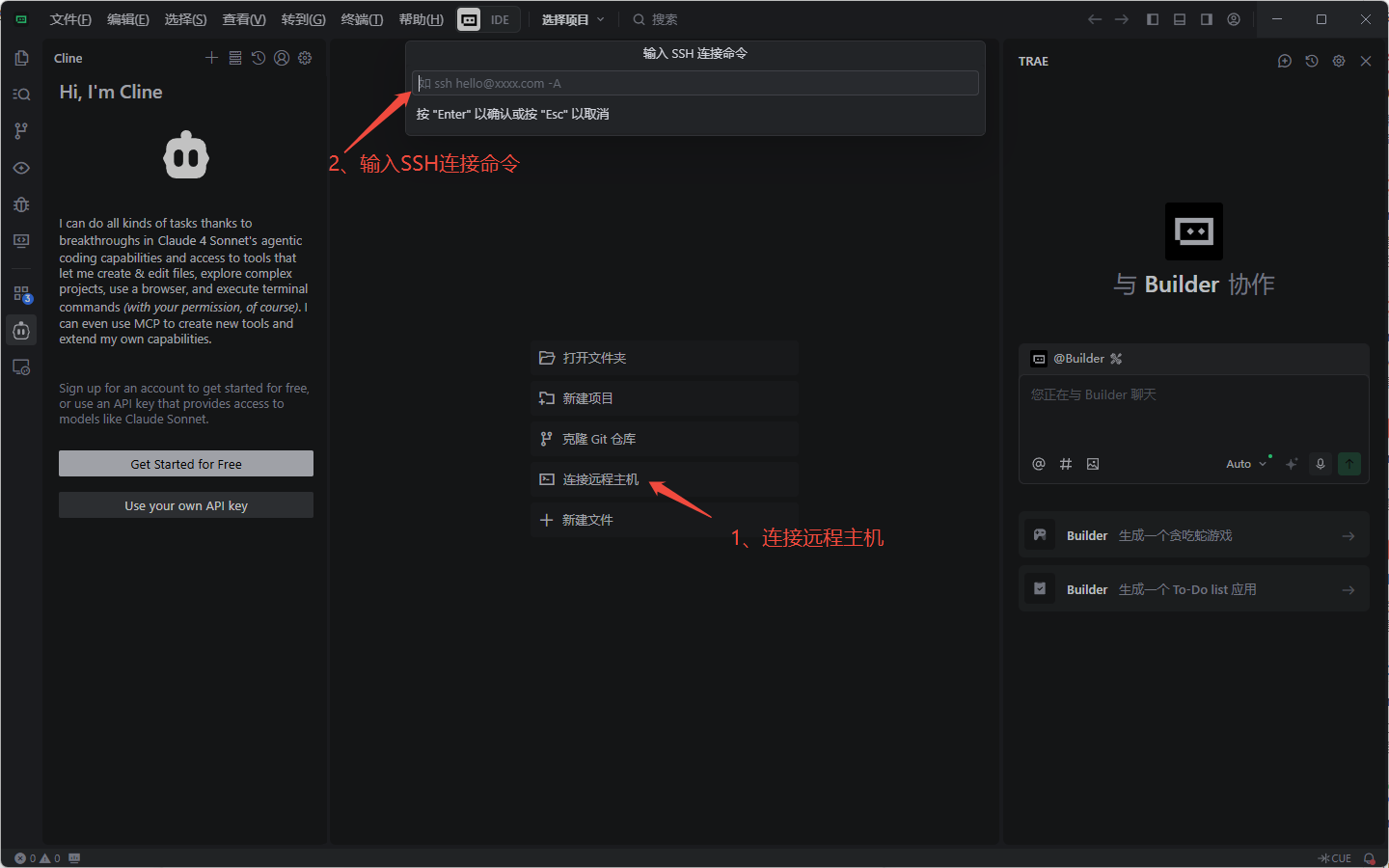The width and height of the screenshot is (1389, 868).
Task: Open TRAE chat history
Action: coord(1312,61)
